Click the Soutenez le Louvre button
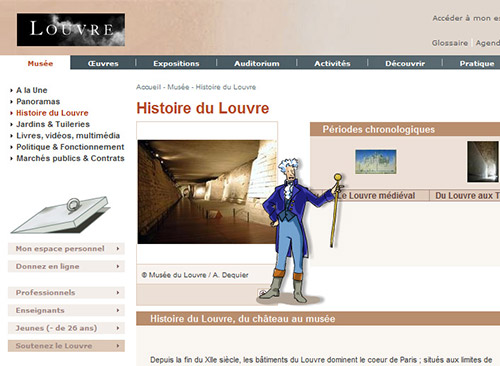 pyautogui.click(x=66, y=346)
